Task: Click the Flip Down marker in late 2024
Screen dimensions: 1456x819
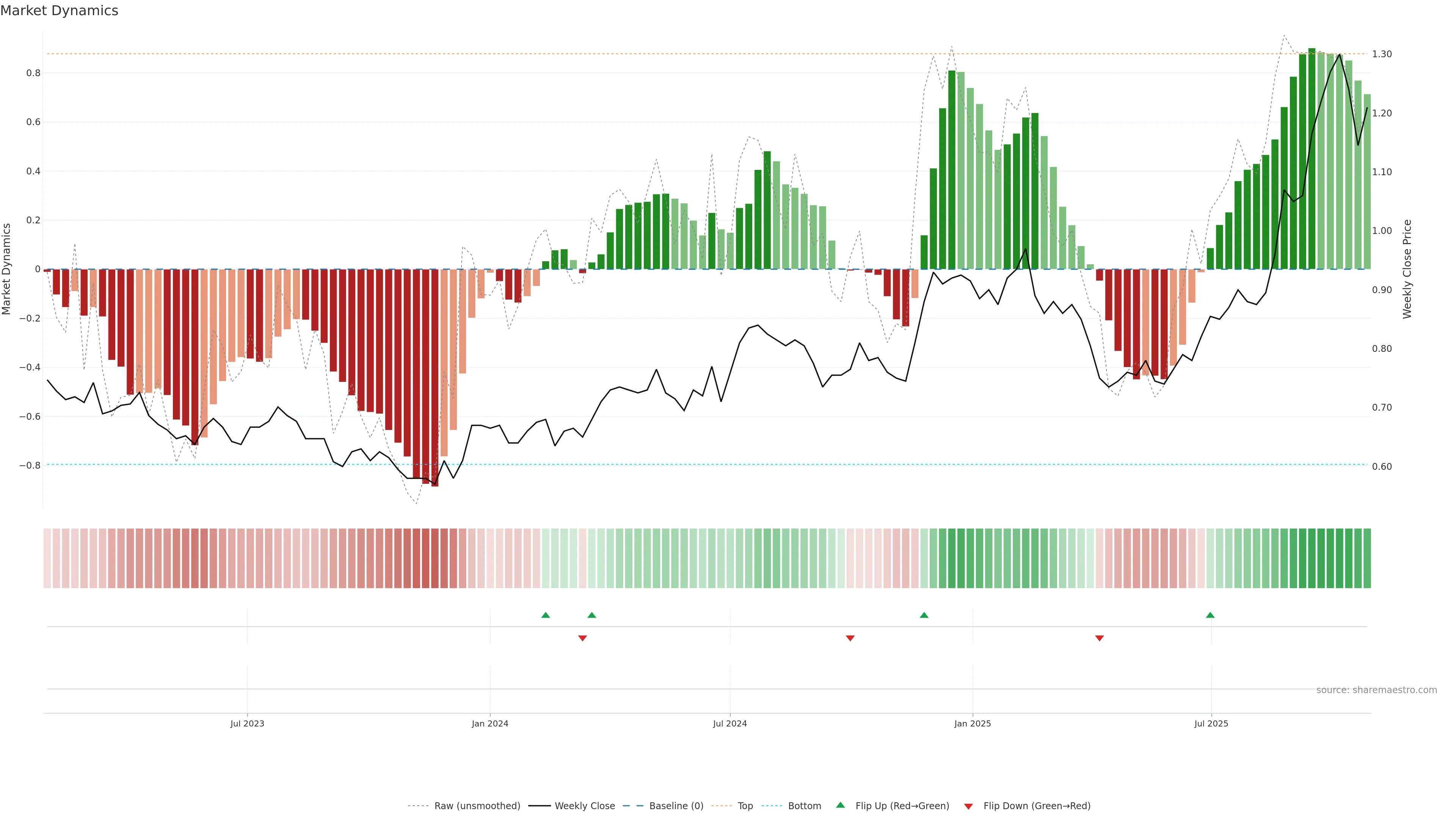Action: [850, 638]
